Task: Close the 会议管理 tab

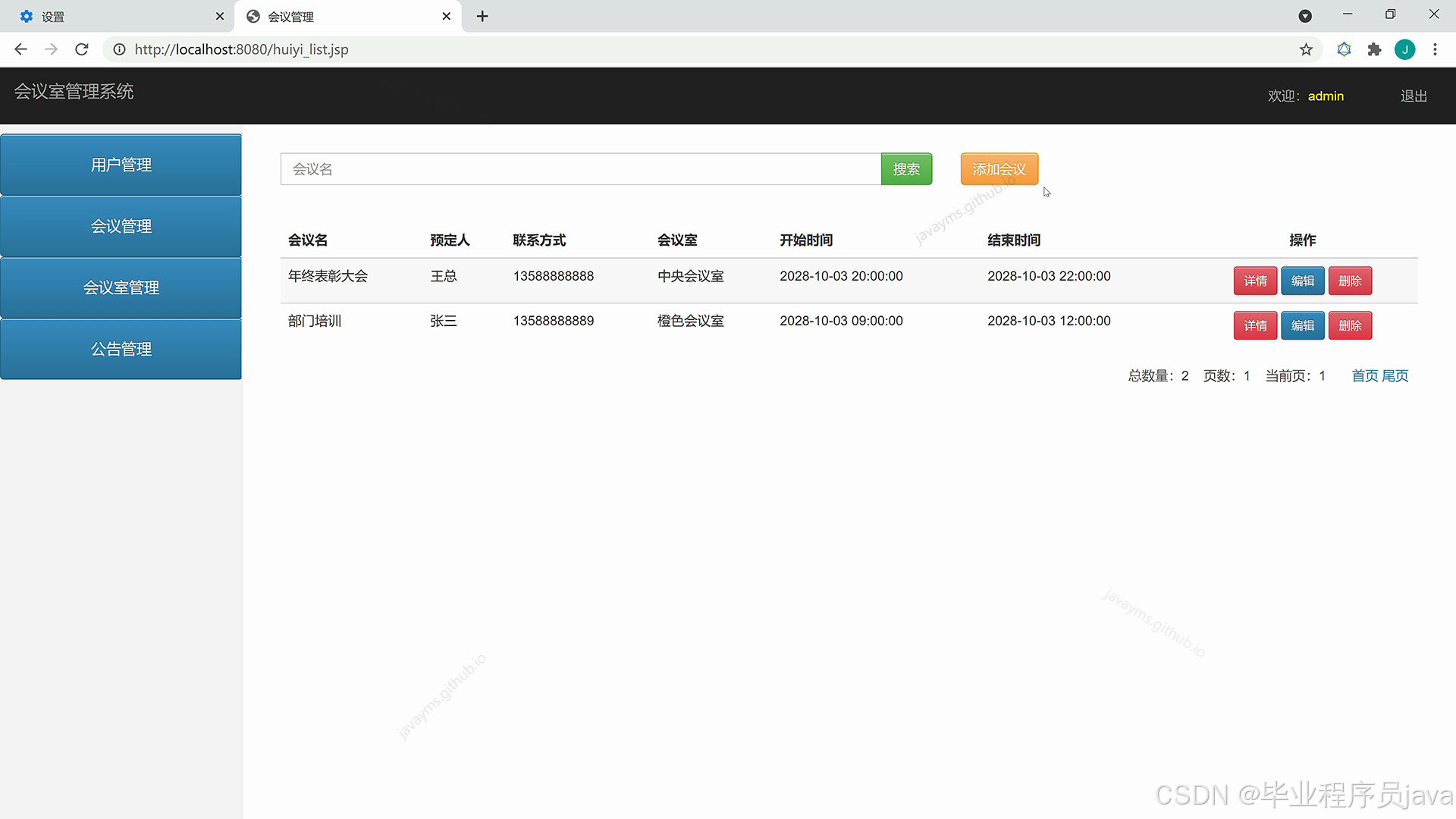Action: point(447,16)
